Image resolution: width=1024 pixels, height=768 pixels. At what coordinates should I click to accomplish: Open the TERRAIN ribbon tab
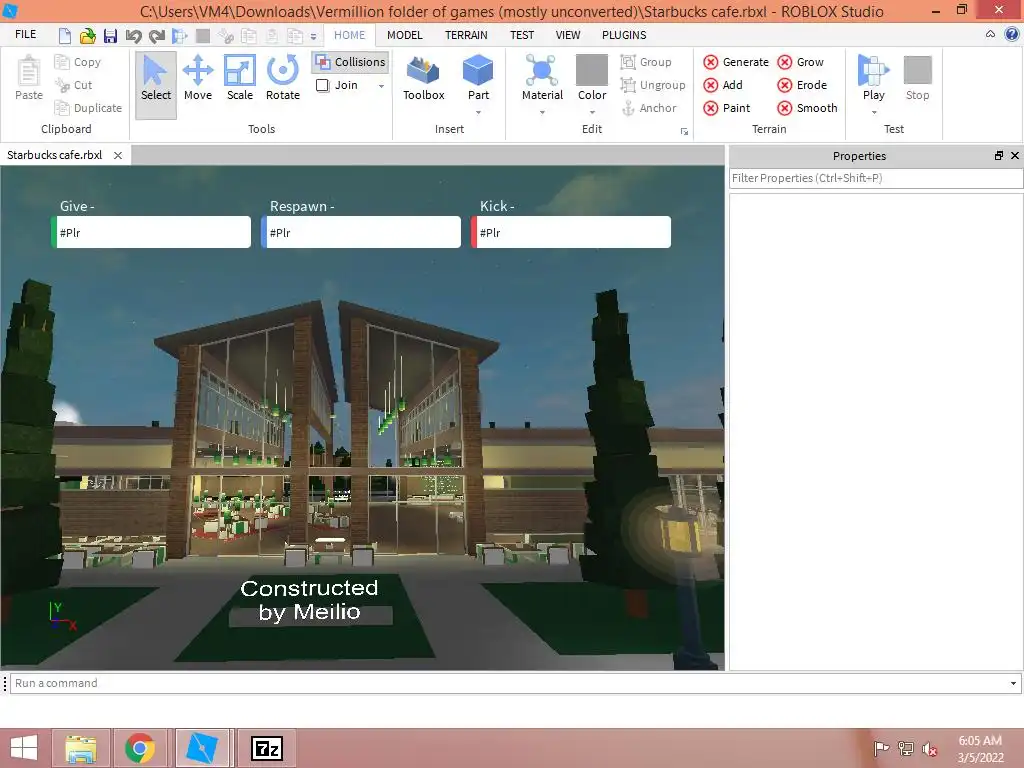tap(466, 35)
